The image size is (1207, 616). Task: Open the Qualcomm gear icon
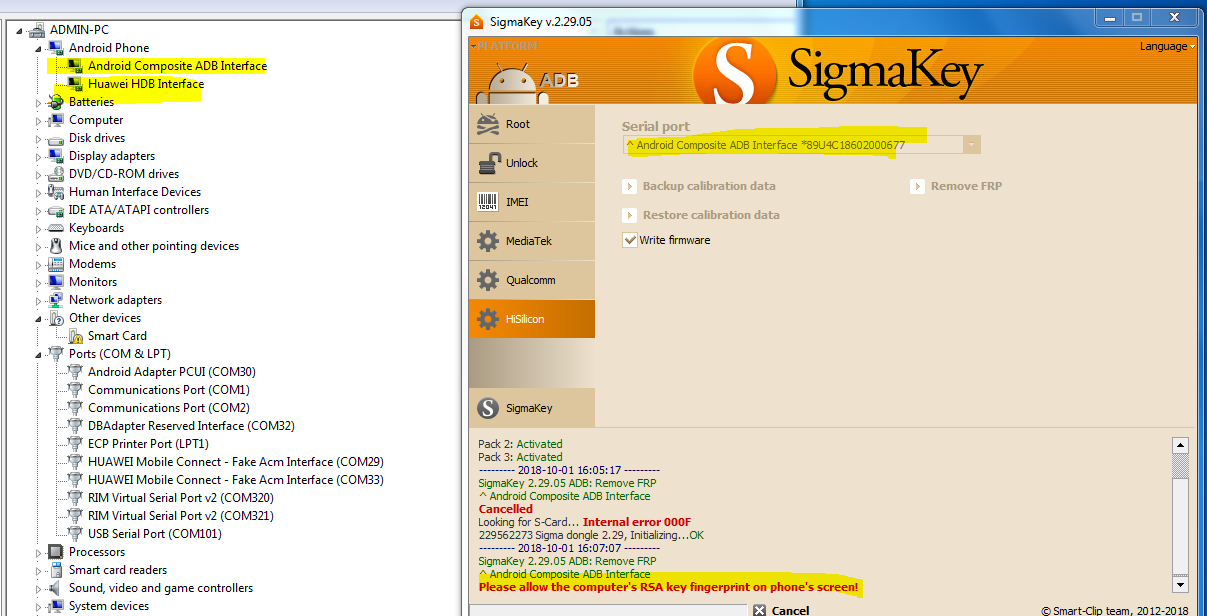[x=488, y=280]
